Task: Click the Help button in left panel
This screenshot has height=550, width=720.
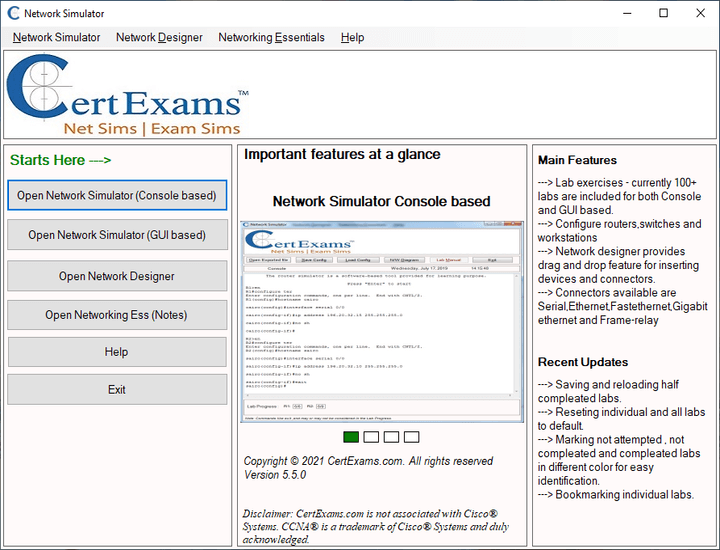Action: click(x=117, y=352)
